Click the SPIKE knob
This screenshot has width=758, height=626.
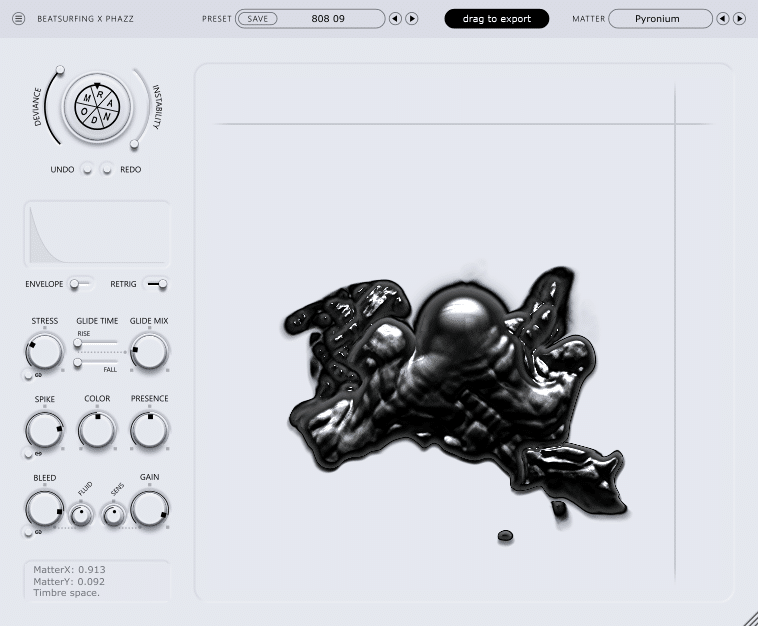click(x=44, y=430)
